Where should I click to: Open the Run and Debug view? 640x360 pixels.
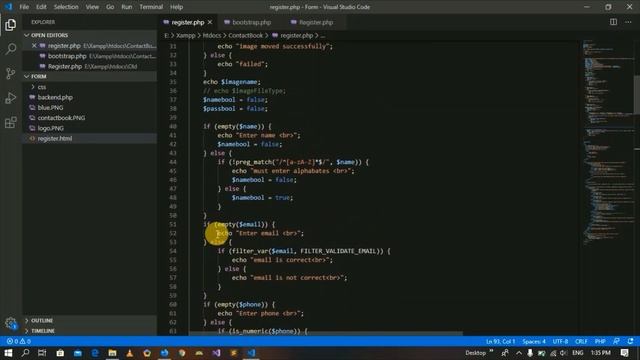click(x=11, y=98)
